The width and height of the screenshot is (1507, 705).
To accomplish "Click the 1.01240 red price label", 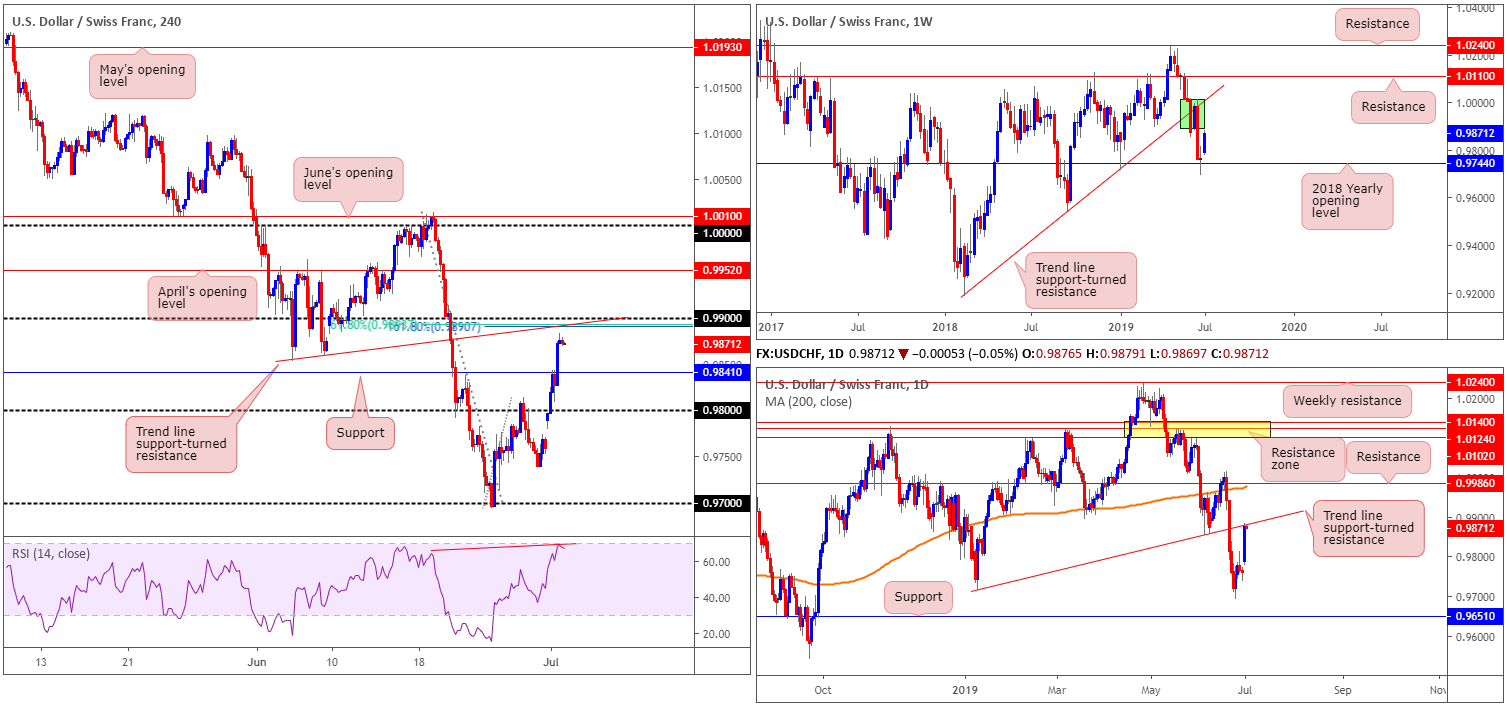I will pos(1474,439).
